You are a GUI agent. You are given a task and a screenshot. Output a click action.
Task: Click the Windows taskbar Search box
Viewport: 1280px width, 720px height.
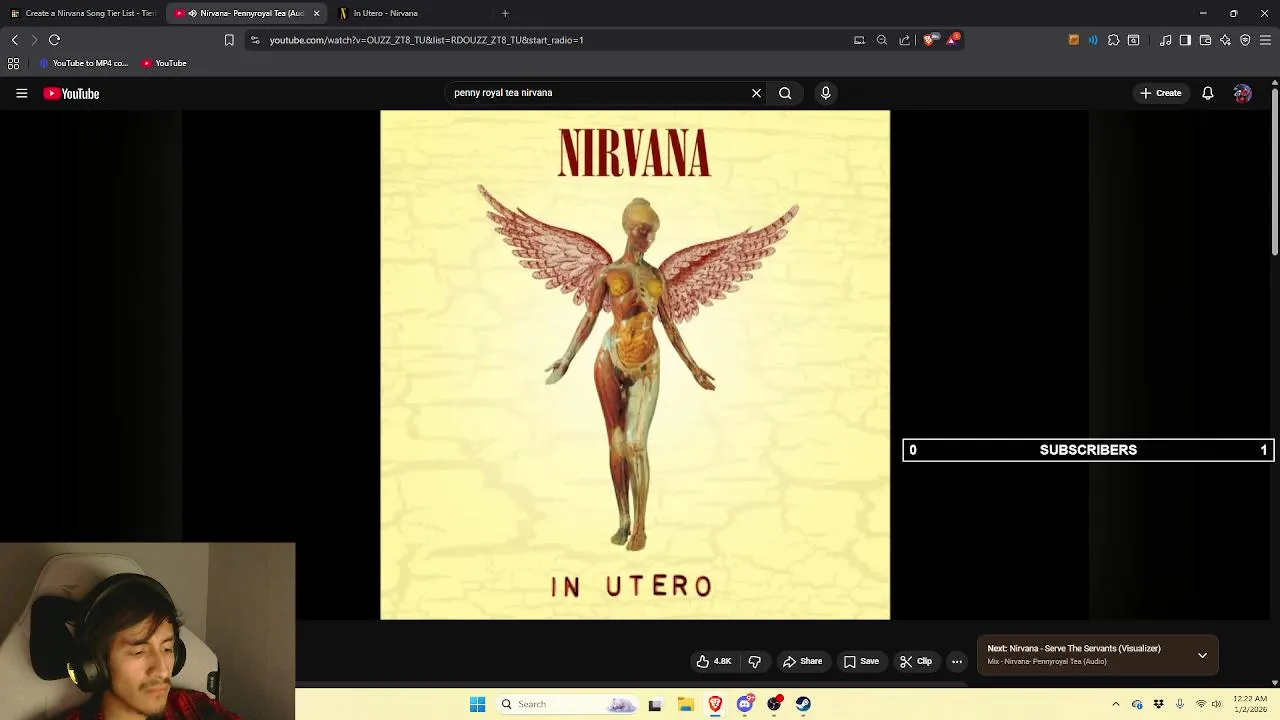click(567, 704)
